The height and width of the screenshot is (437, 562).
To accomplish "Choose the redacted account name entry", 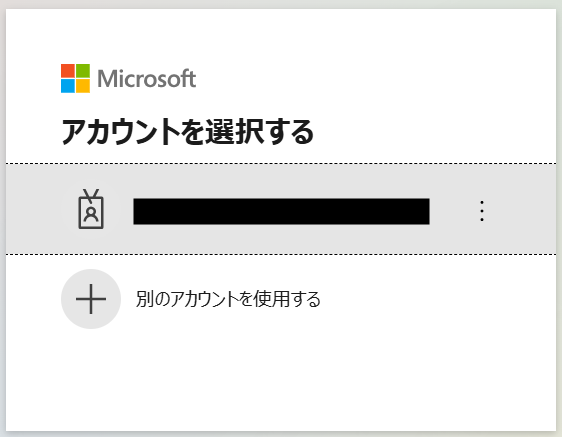I will coord(281,211).
